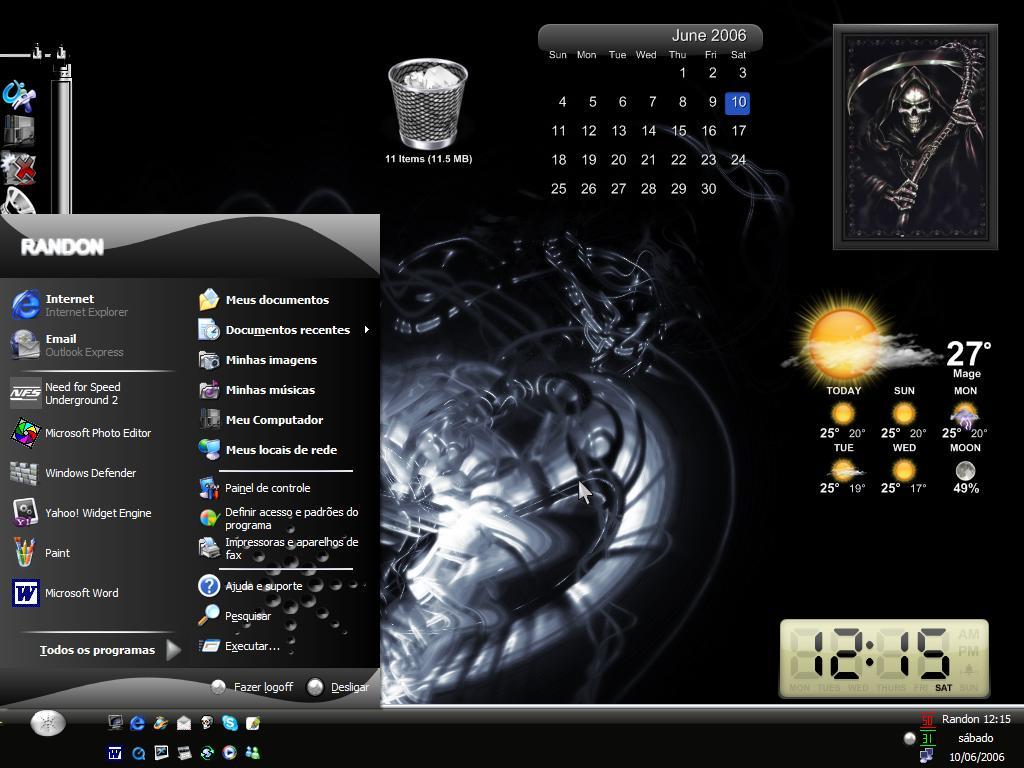
Task: Click the round Start orb button
Action: pyautogui.click(x=48, y=722)
